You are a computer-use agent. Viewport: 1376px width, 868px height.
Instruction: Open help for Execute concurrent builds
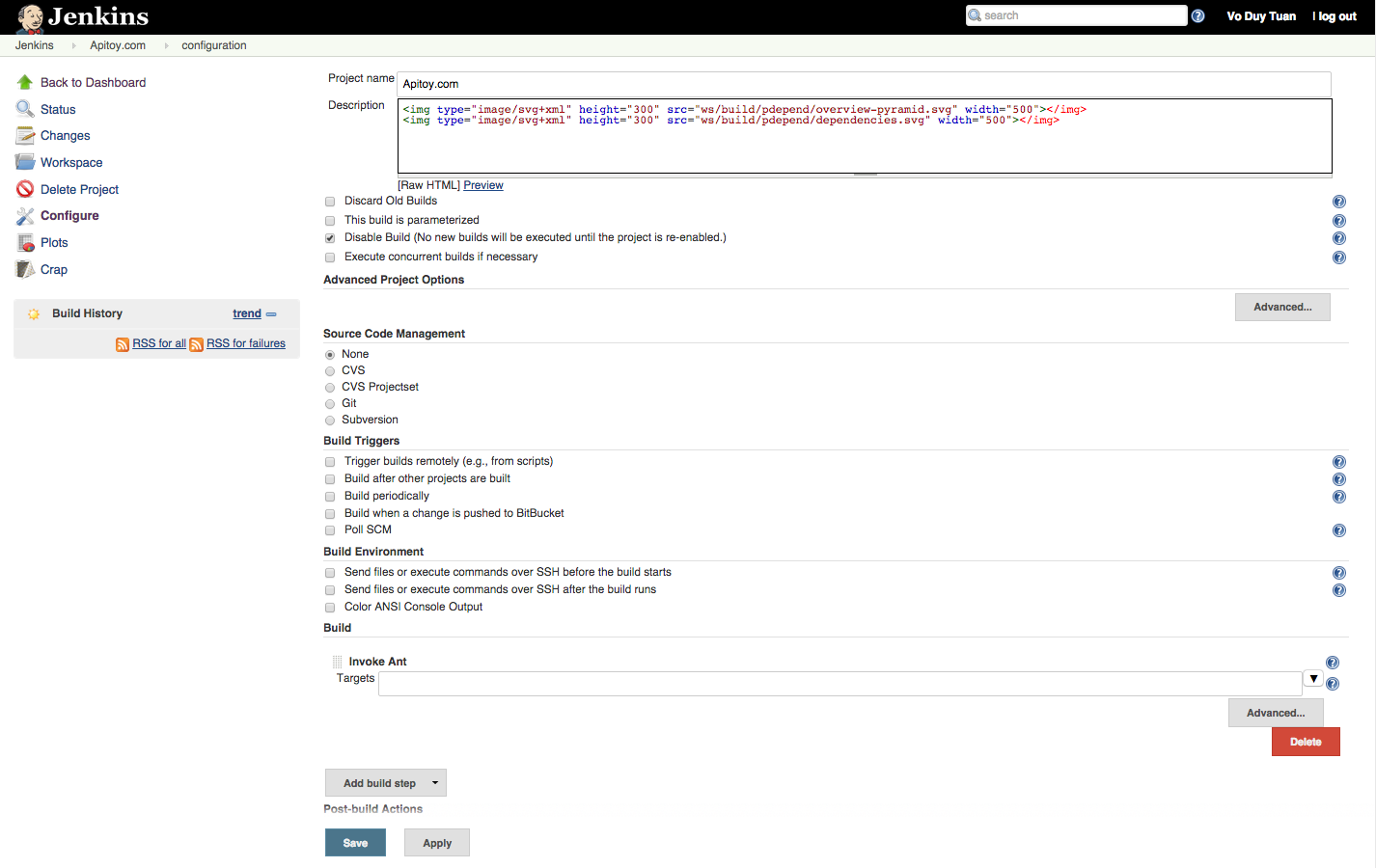coord(1339,258)
